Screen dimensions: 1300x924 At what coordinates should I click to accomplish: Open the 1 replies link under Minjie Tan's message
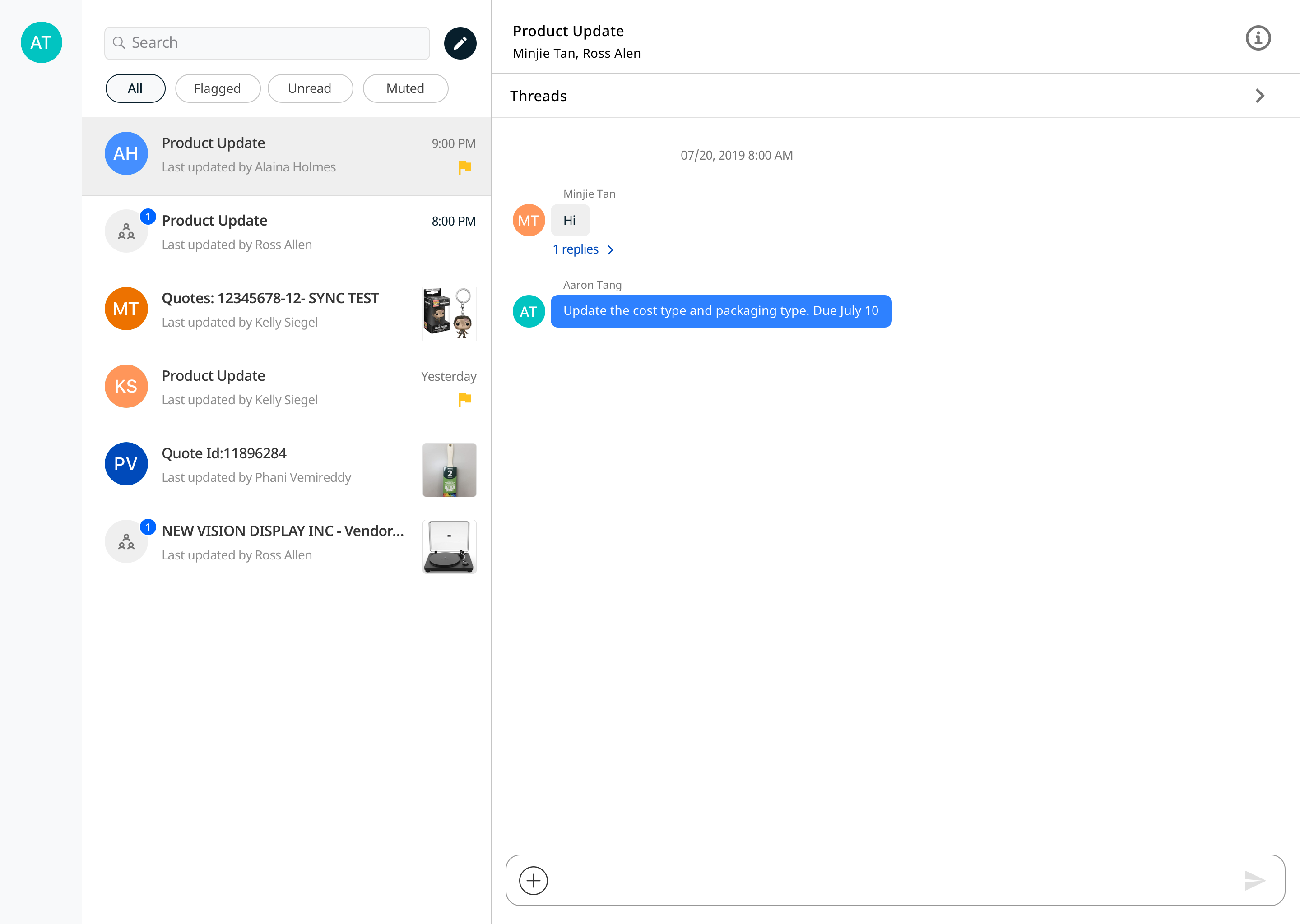[x=575, y=249]
